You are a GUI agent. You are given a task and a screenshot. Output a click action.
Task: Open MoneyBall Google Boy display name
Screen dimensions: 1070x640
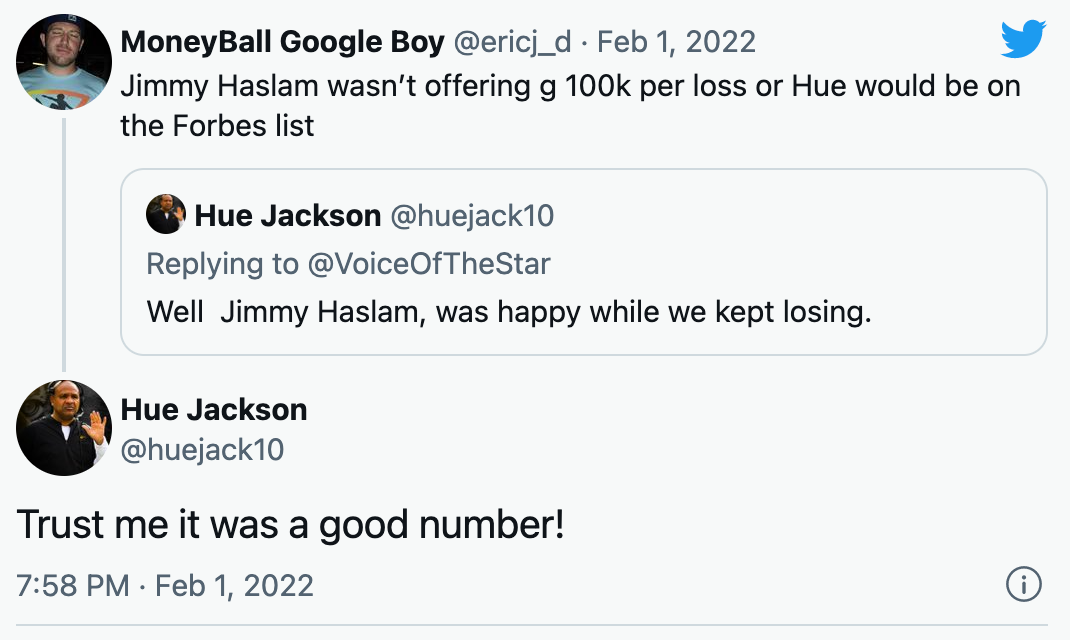tap(282, 42)
